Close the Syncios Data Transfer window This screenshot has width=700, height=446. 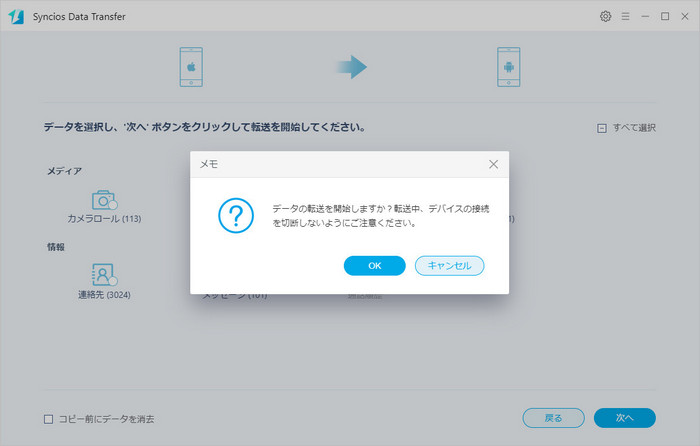click(x=685, y=17)
